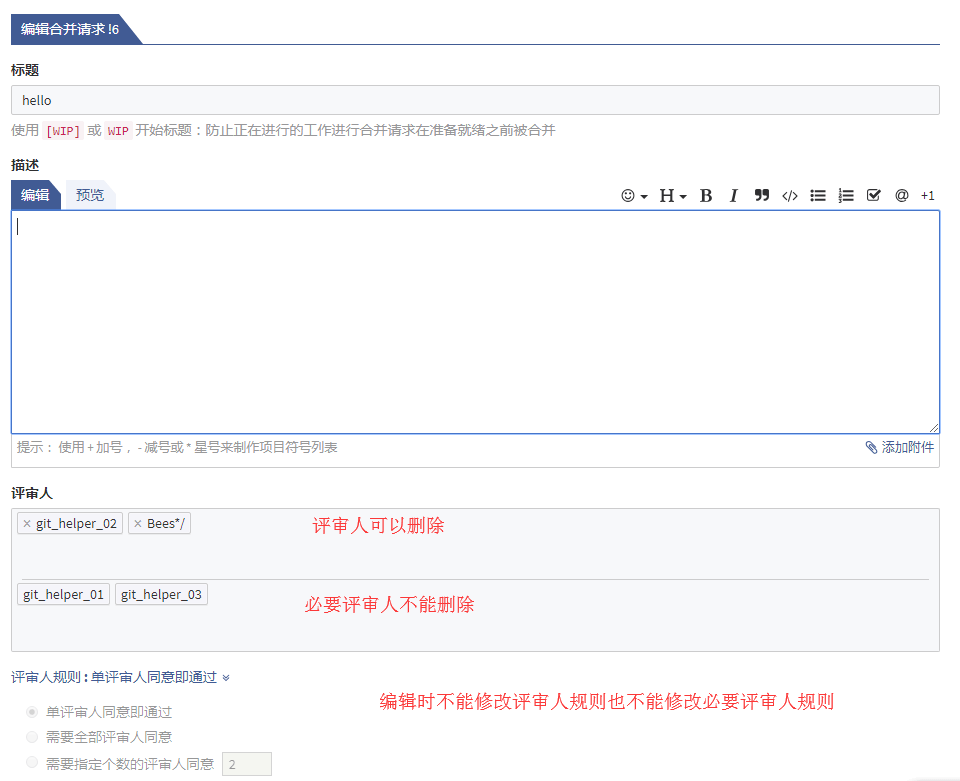
Task: Switch to the 预览 tab
Action: pyautogui.click(x=90, y=195)
